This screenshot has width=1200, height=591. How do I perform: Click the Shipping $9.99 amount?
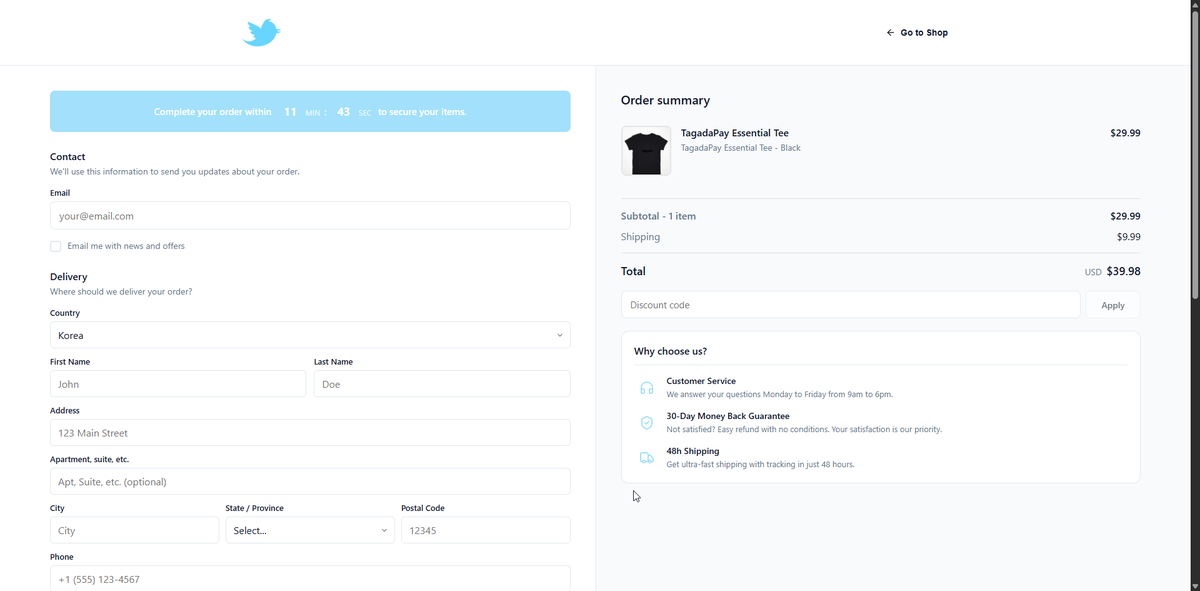(1129, 237)
